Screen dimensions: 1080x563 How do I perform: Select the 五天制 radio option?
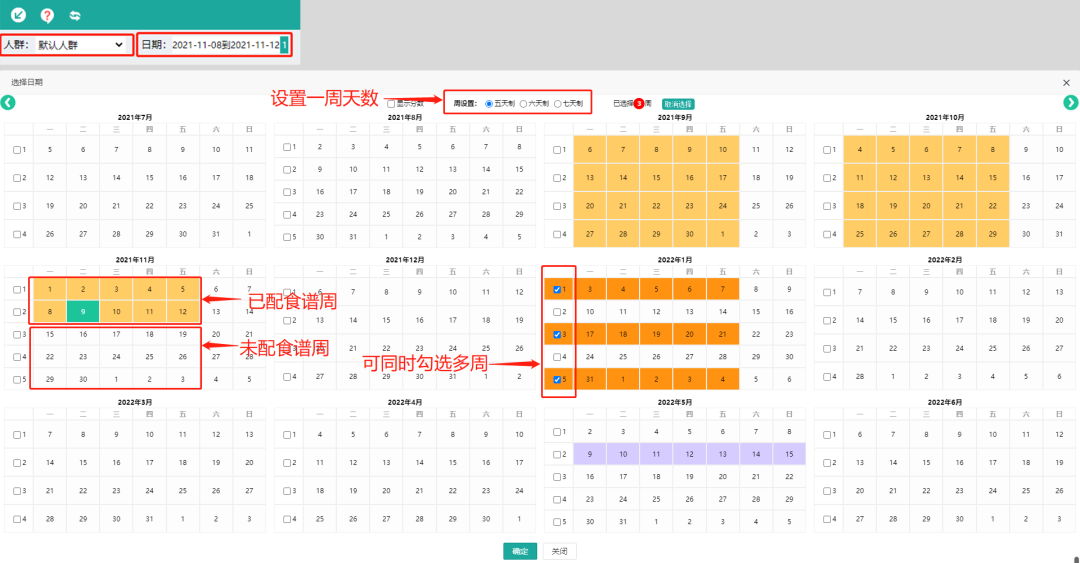(x=489, y=104)
